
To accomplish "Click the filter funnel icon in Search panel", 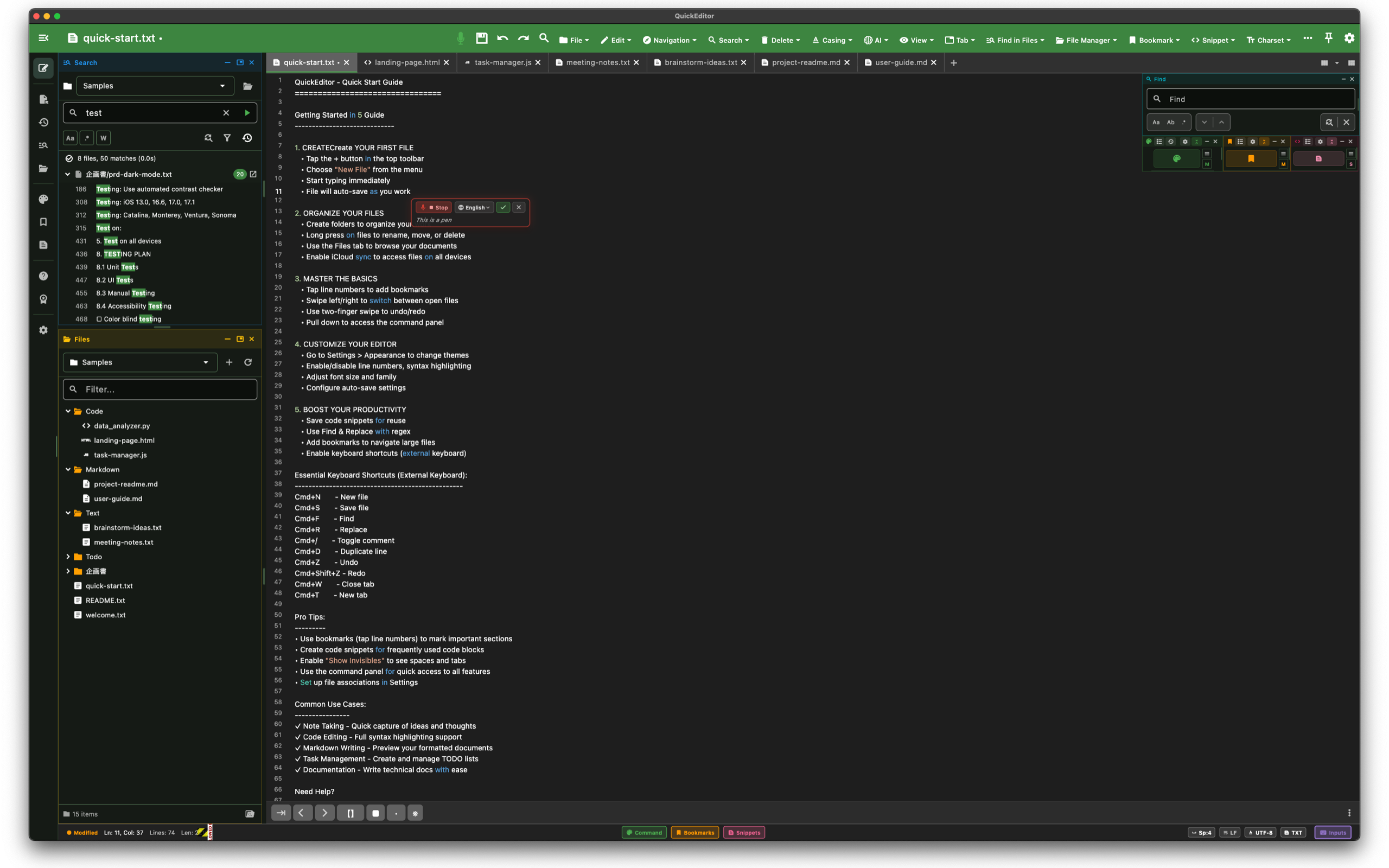I will [x=227, y=138].
